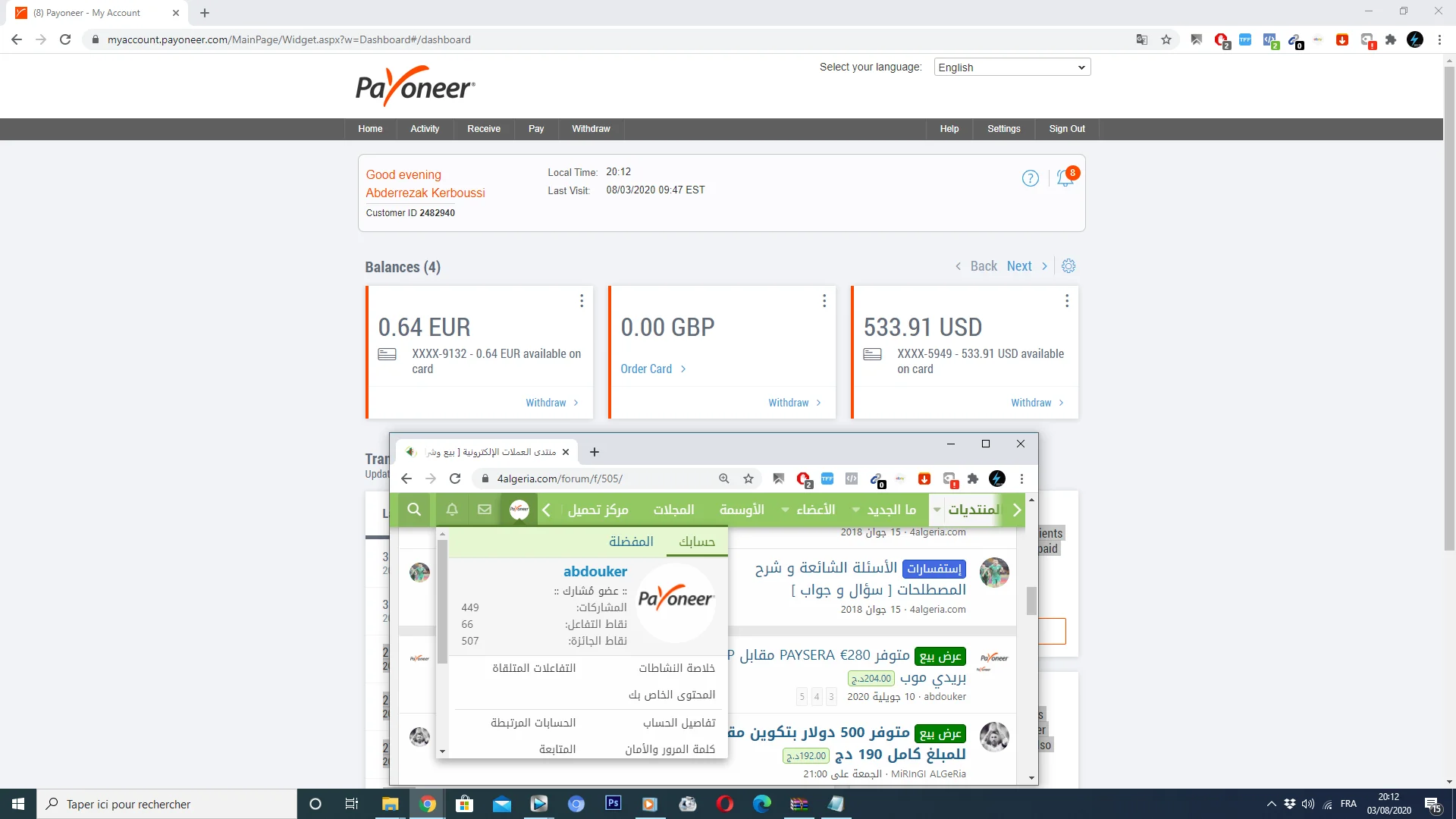
Task: Open Photoshop from the Windows taskbar
Action: pos(613,804)
